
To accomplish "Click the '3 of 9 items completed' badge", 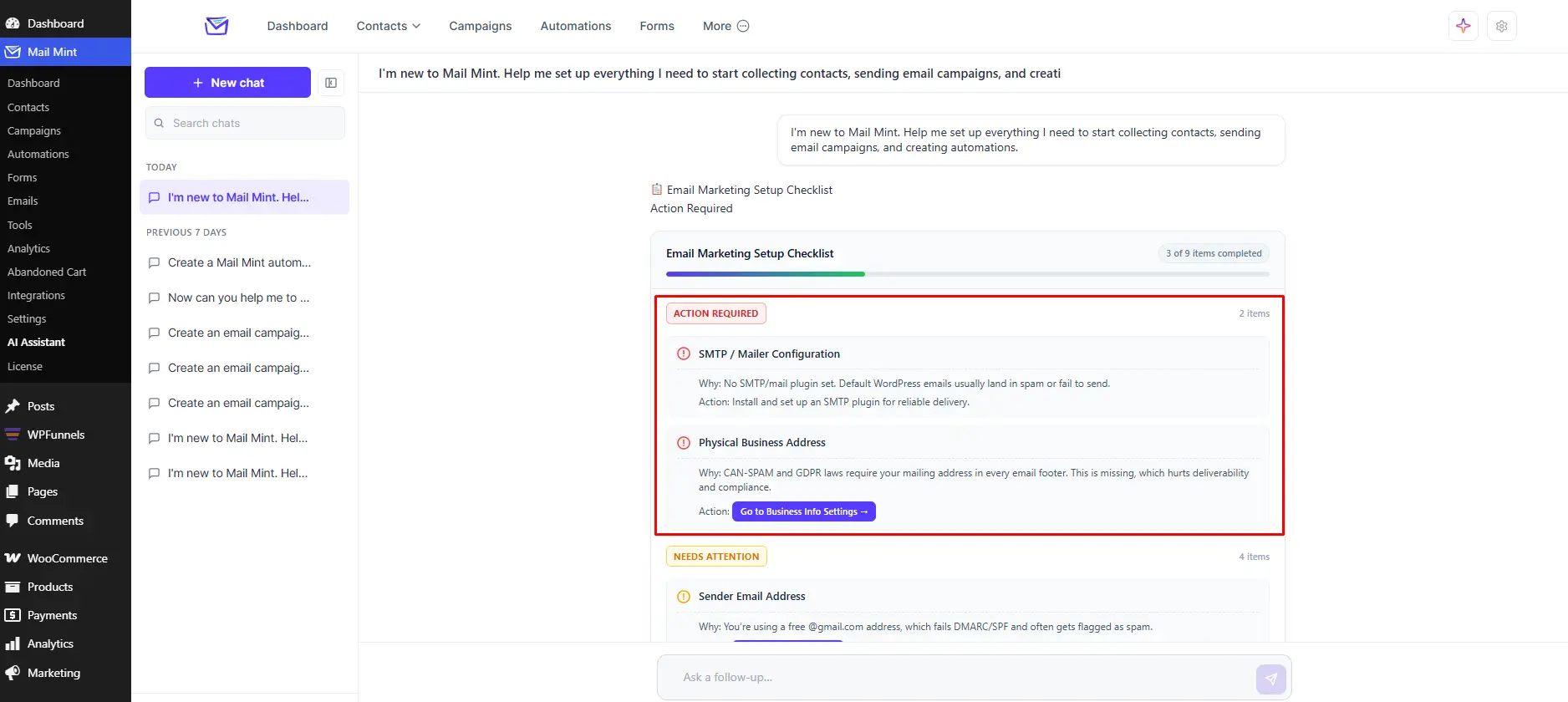I will (x=1214, y=253).
